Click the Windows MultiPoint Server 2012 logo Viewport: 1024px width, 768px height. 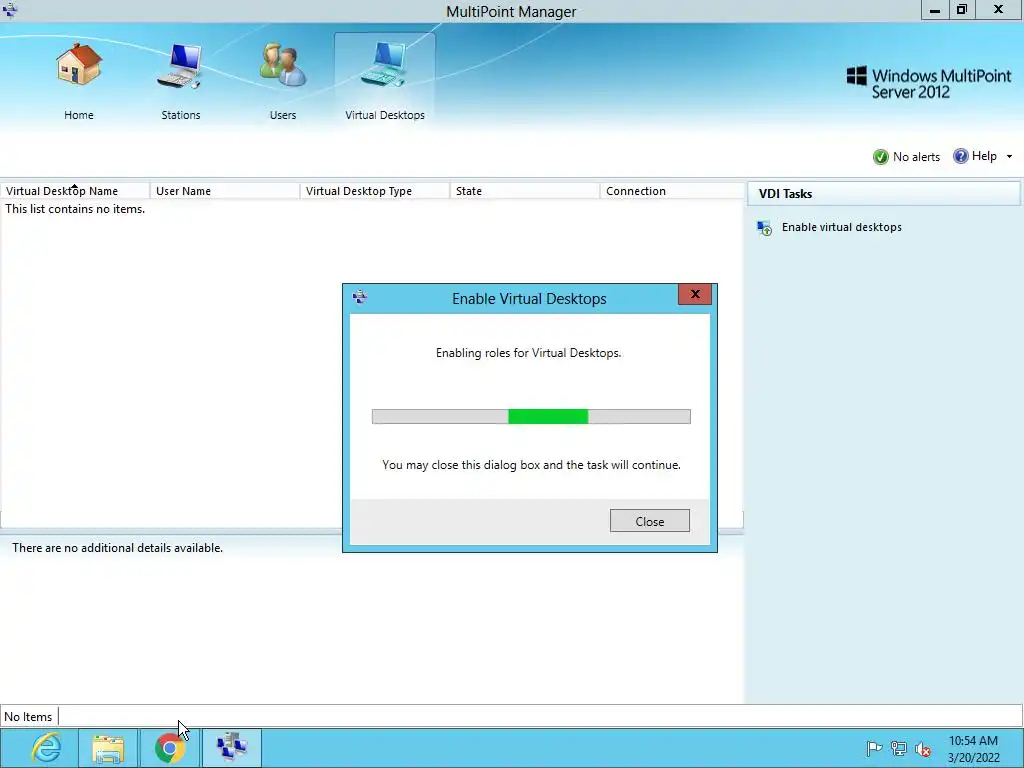pyautogui.click(x=929, y=83)
